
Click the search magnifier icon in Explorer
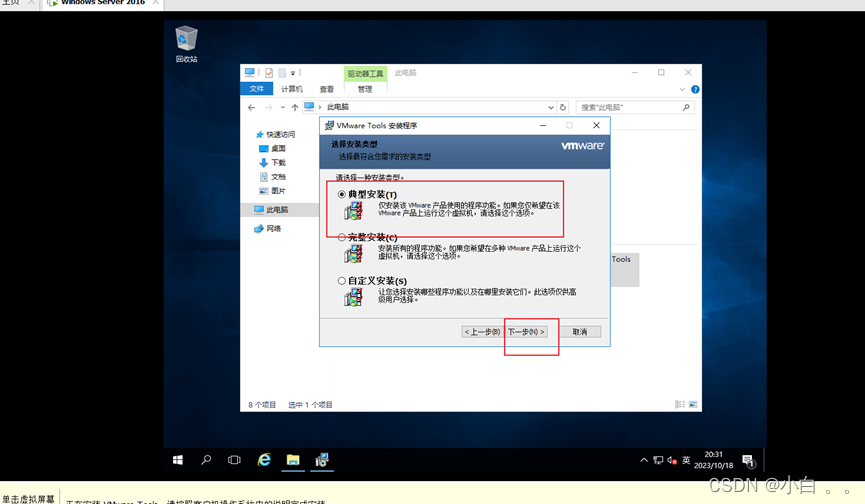686,108
